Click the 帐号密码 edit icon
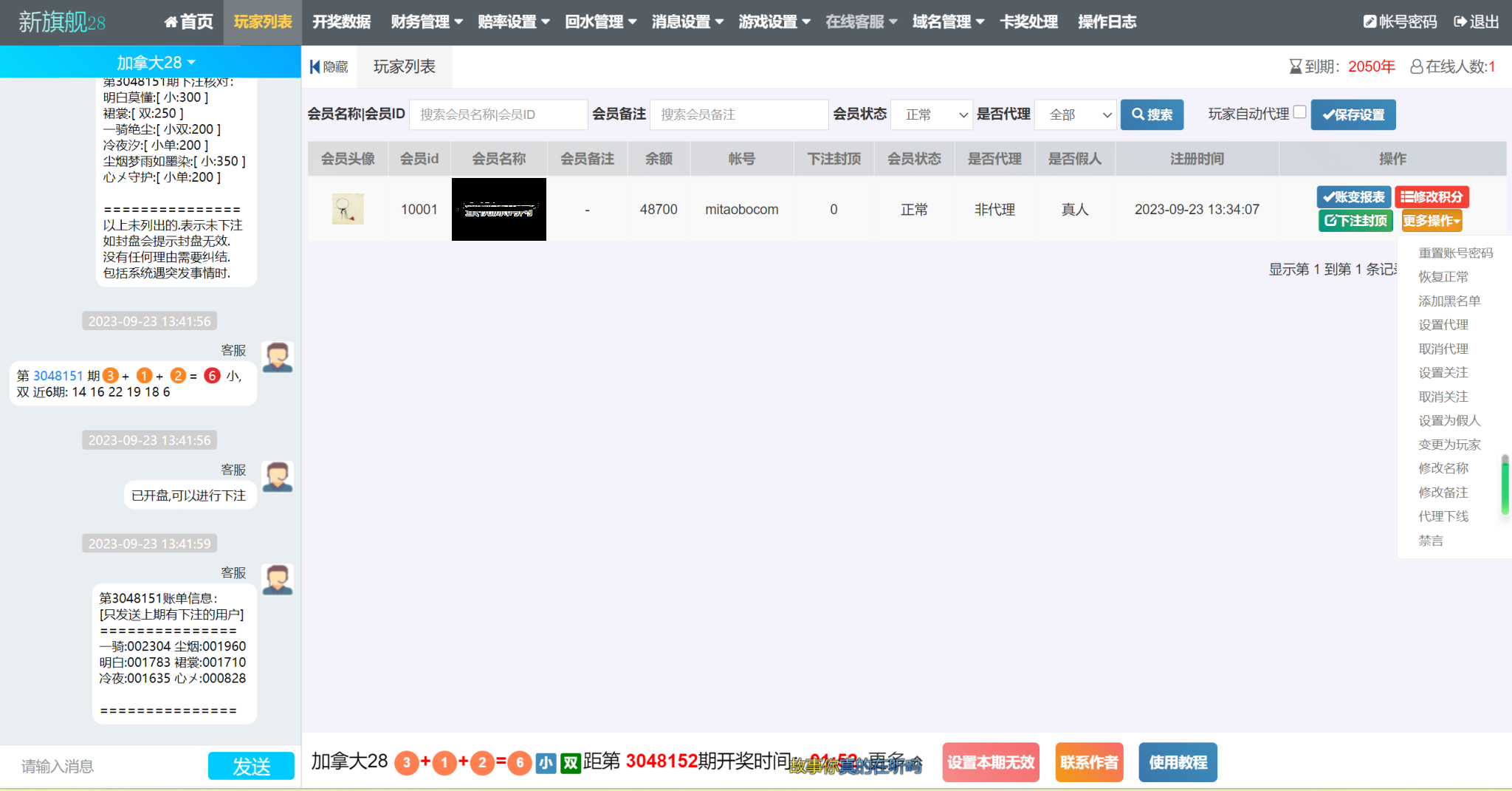1512x791 pixels. tap(1370, 22)
